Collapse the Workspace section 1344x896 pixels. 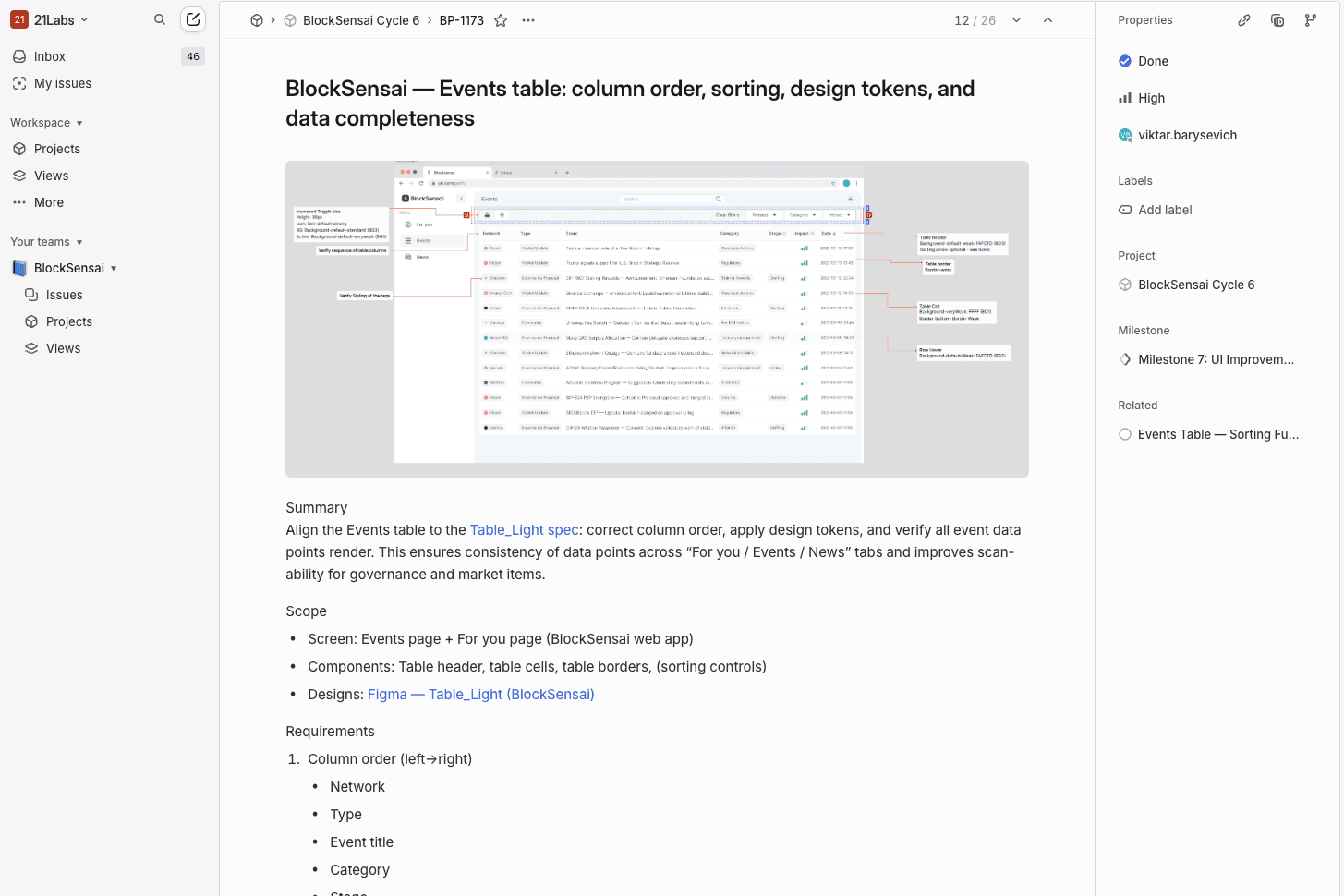tap(46, 123)
